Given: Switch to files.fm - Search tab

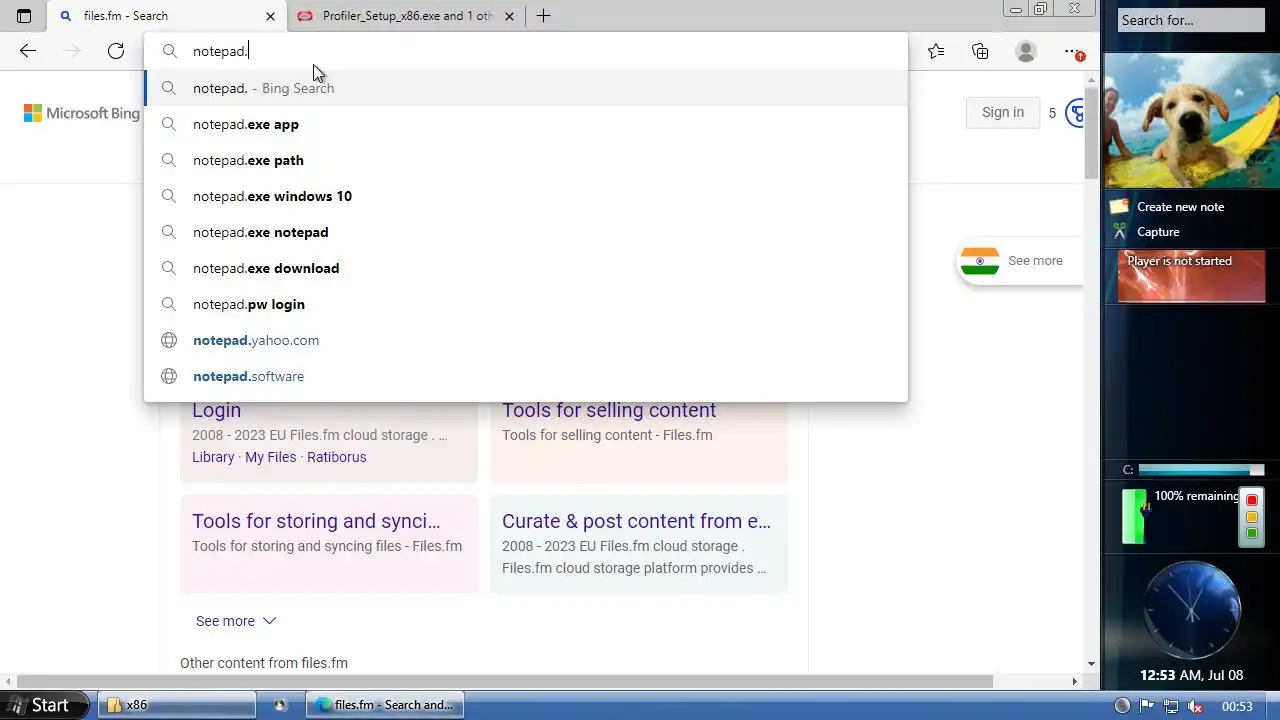Looking at the screenshot, I should pyautogui.click(x=167, y=16).
